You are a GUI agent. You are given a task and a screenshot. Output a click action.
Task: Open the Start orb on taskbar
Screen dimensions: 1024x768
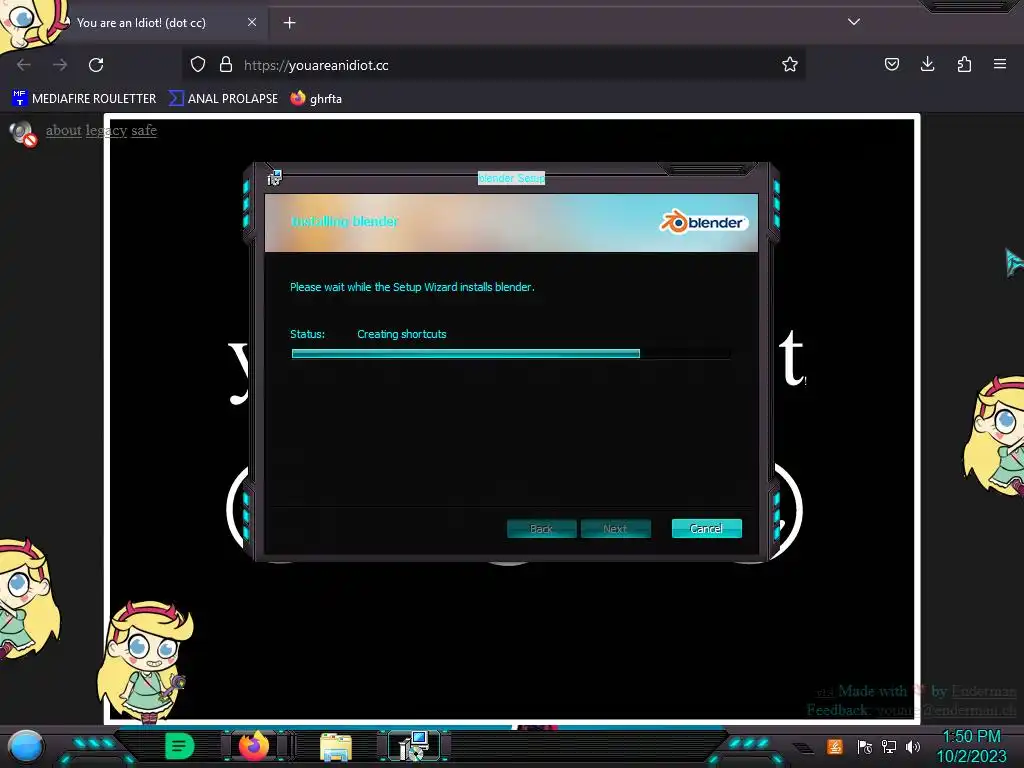pyautogui.click(x=25, y=746)
